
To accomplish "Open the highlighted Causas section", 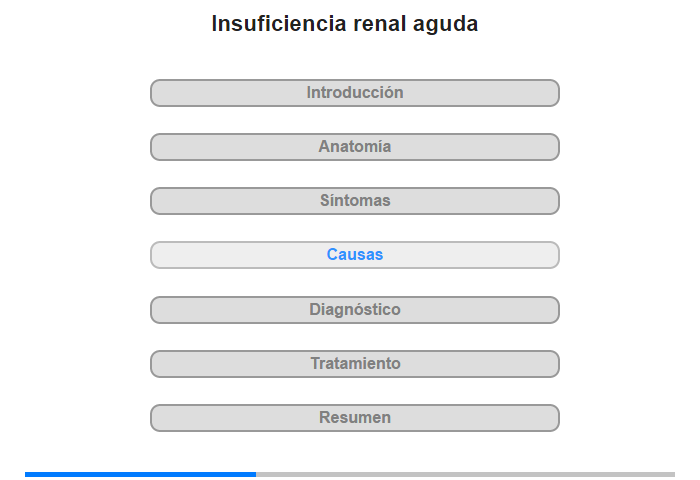I will [x=354, y=255].
